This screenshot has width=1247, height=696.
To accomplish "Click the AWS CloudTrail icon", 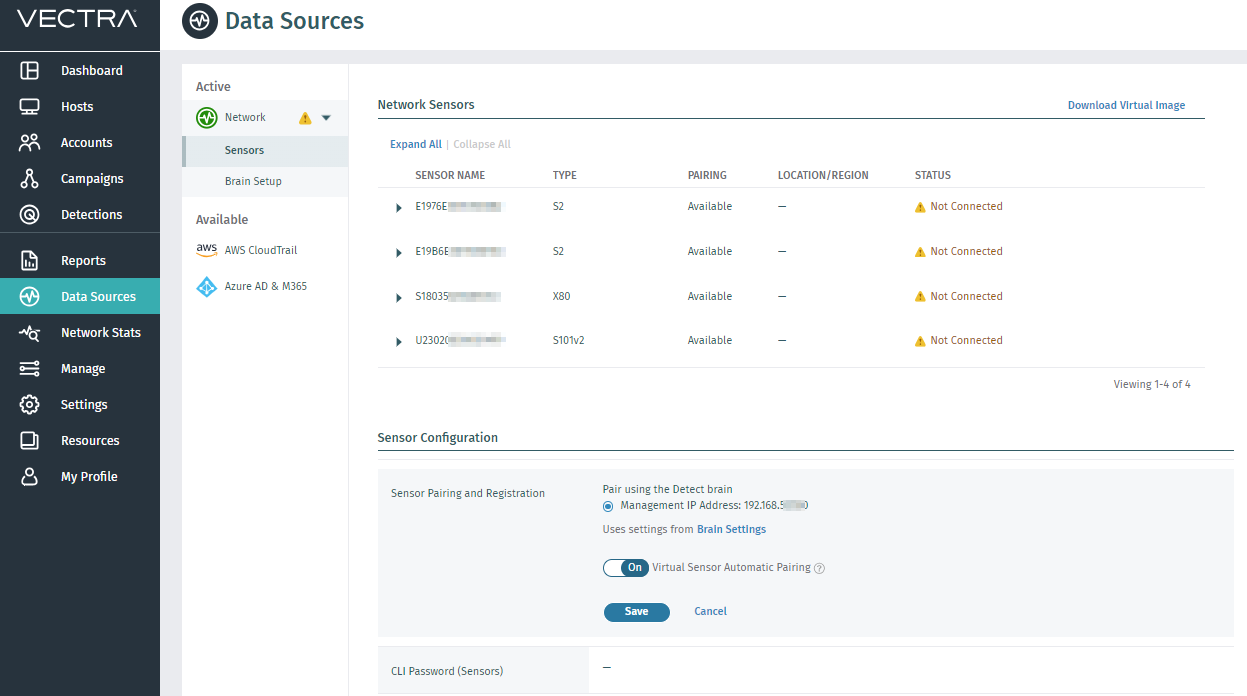I will click(207, 250).
